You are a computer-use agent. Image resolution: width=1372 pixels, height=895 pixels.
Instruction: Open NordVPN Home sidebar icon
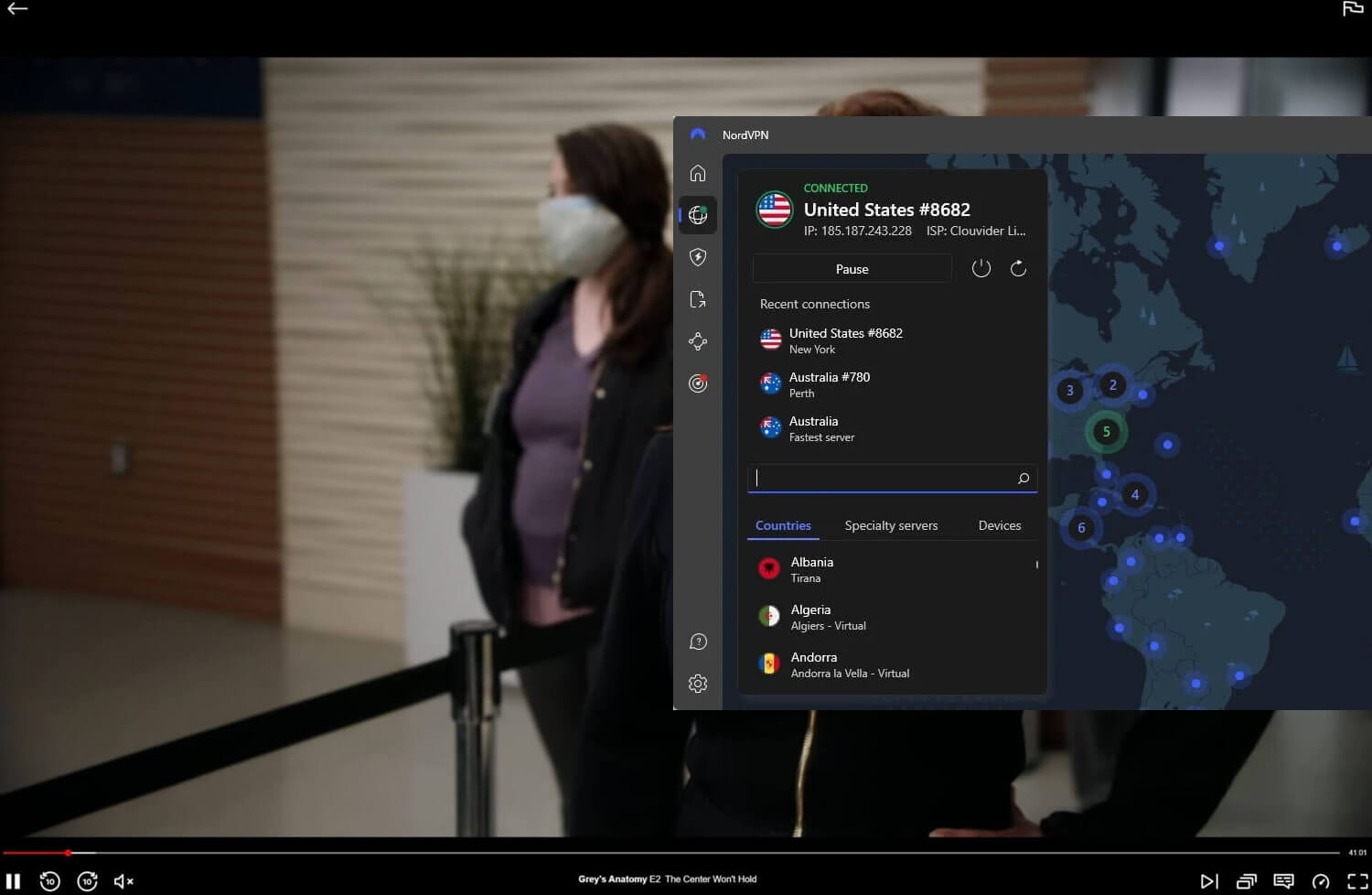click(698, 173)
